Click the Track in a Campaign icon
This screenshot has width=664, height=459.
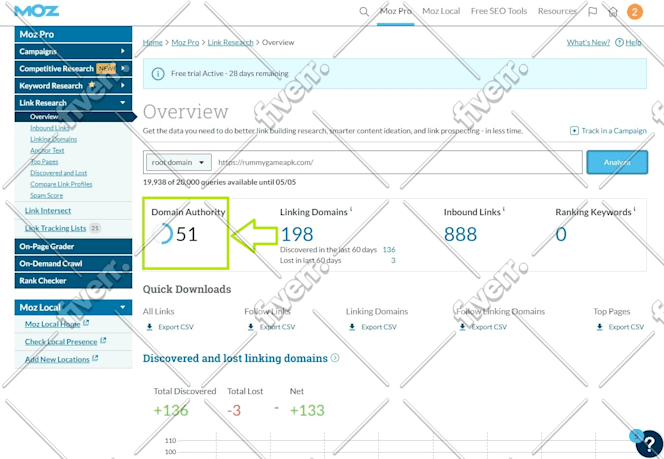point(574,131)
